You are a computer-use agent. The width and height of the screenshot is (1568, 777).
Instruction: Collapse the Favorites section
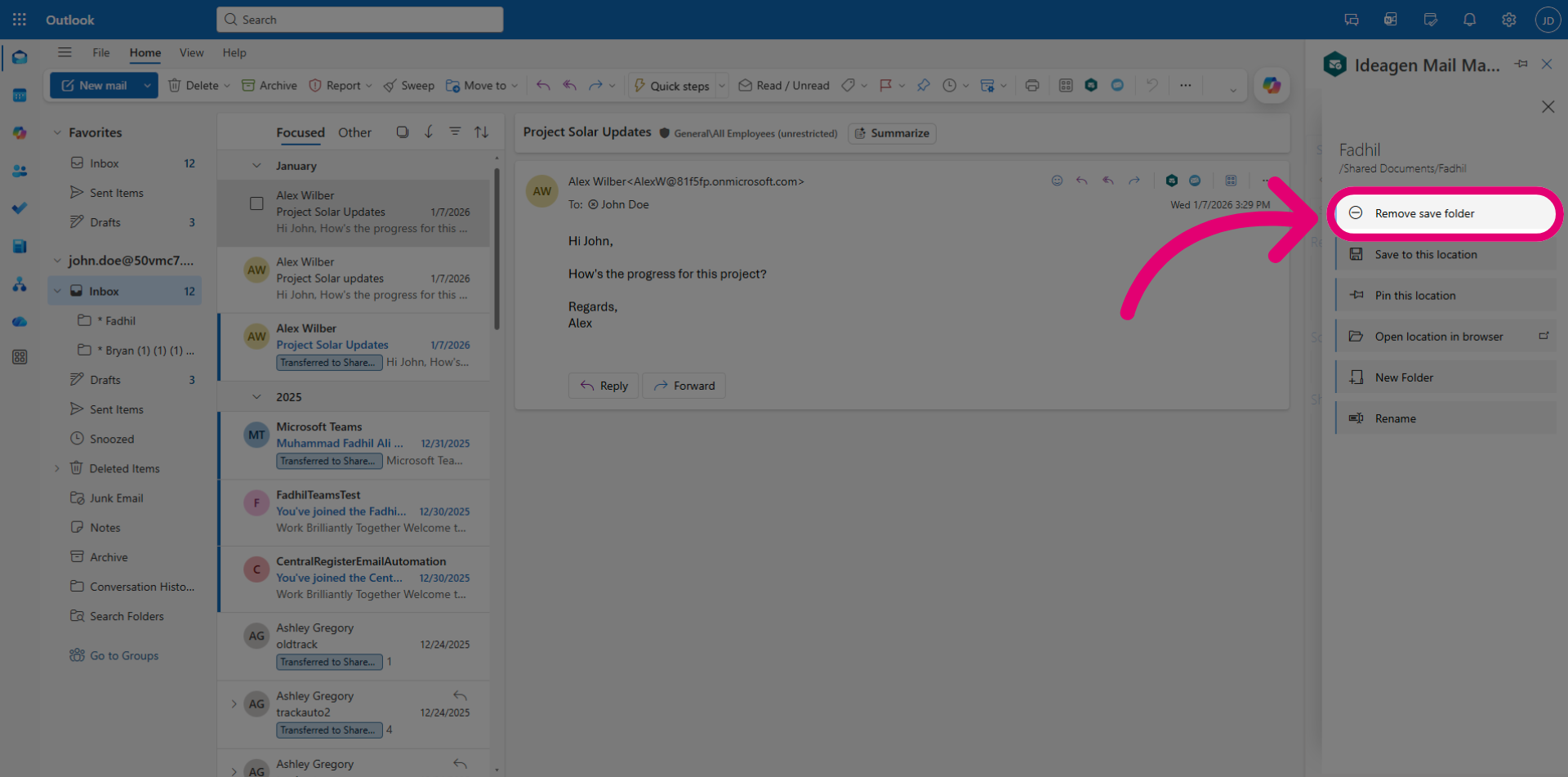[x=57, y=132]
